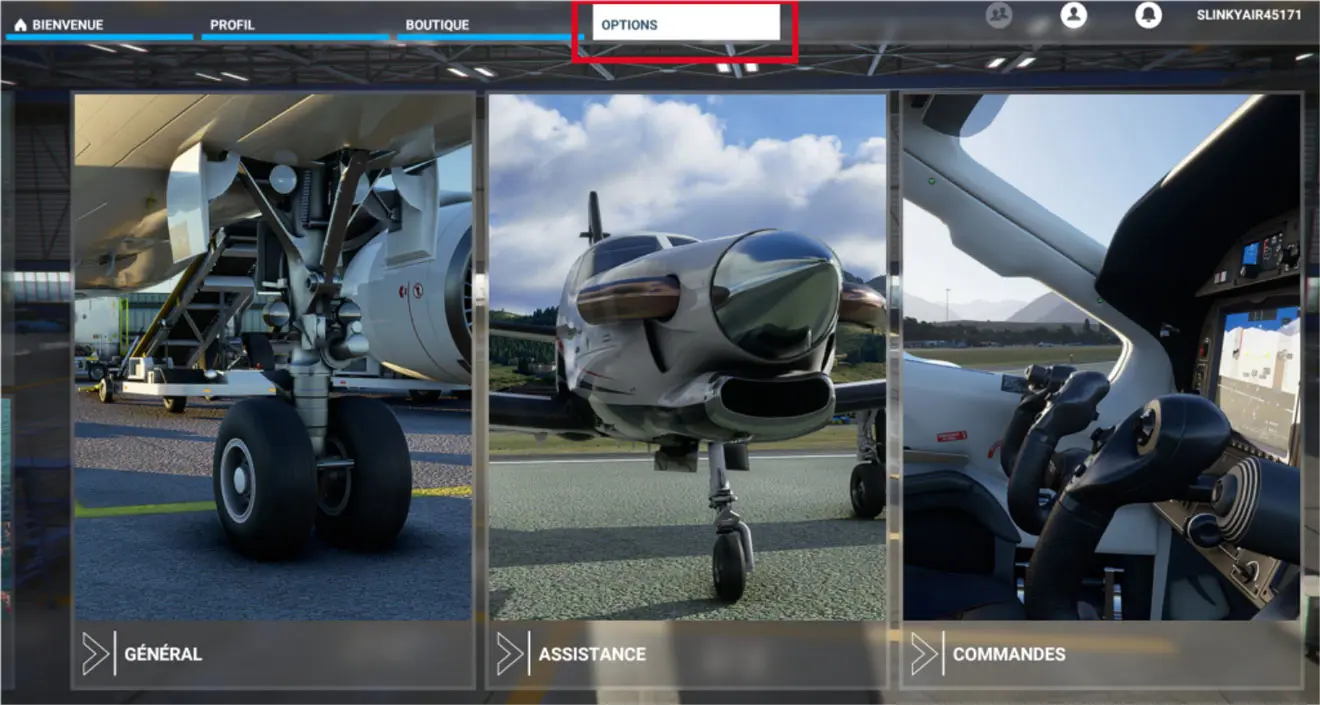Open the friends group icon
Screen dimensions: 1320x705
point(998,15)
